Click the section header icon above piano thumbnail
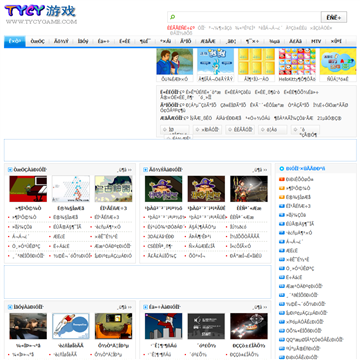360x360 pixels. [x=10, y=170]
